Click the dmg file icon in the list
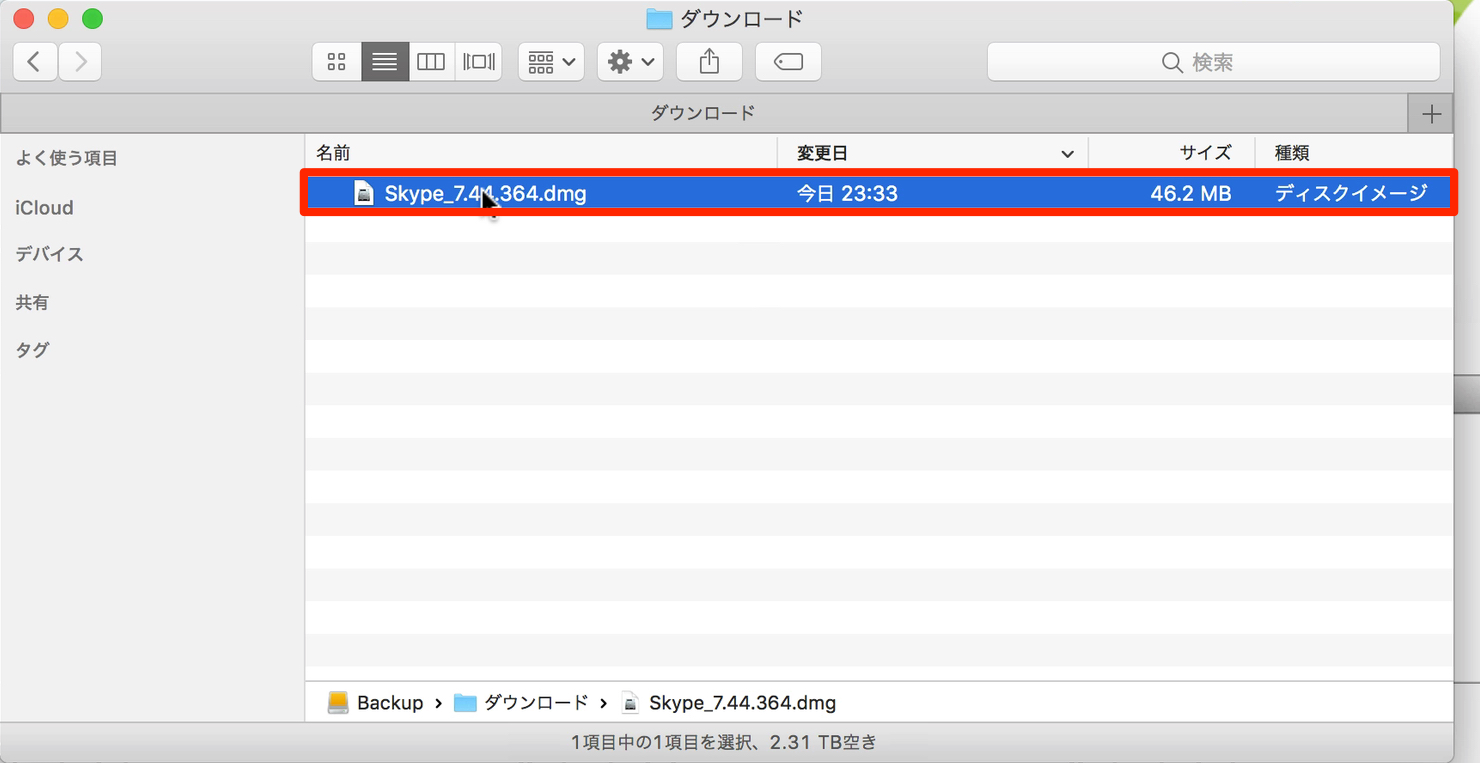Viewport: 1480px width, 763px height. click(364, 193)
